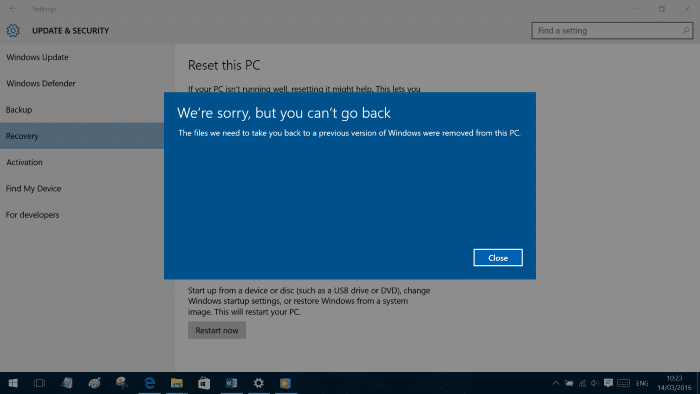Select For developers in sidebar
This screenshot has width=700, height=394.
click(x=32, y=215)
